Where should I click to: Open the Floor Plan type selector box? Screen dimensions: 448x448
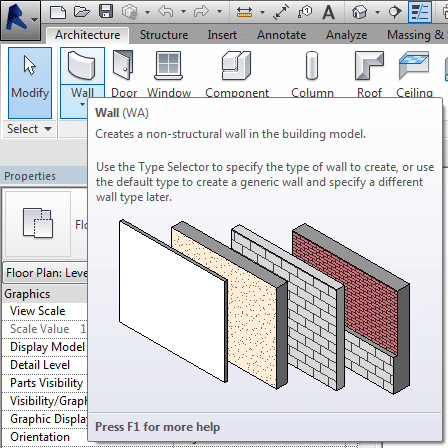click(45, 273)
